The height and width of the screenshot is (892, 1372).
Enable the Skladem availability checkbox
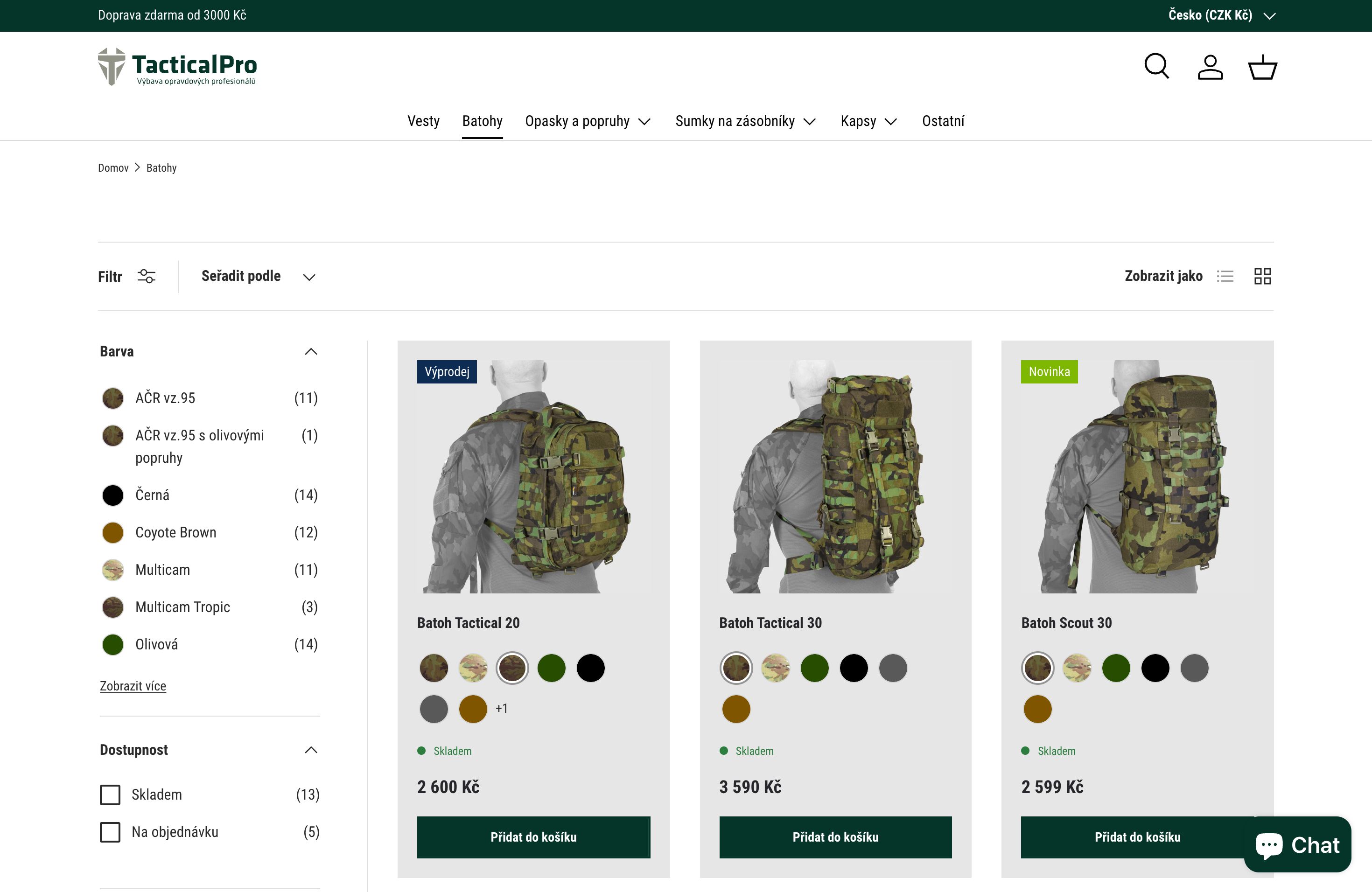110,794
